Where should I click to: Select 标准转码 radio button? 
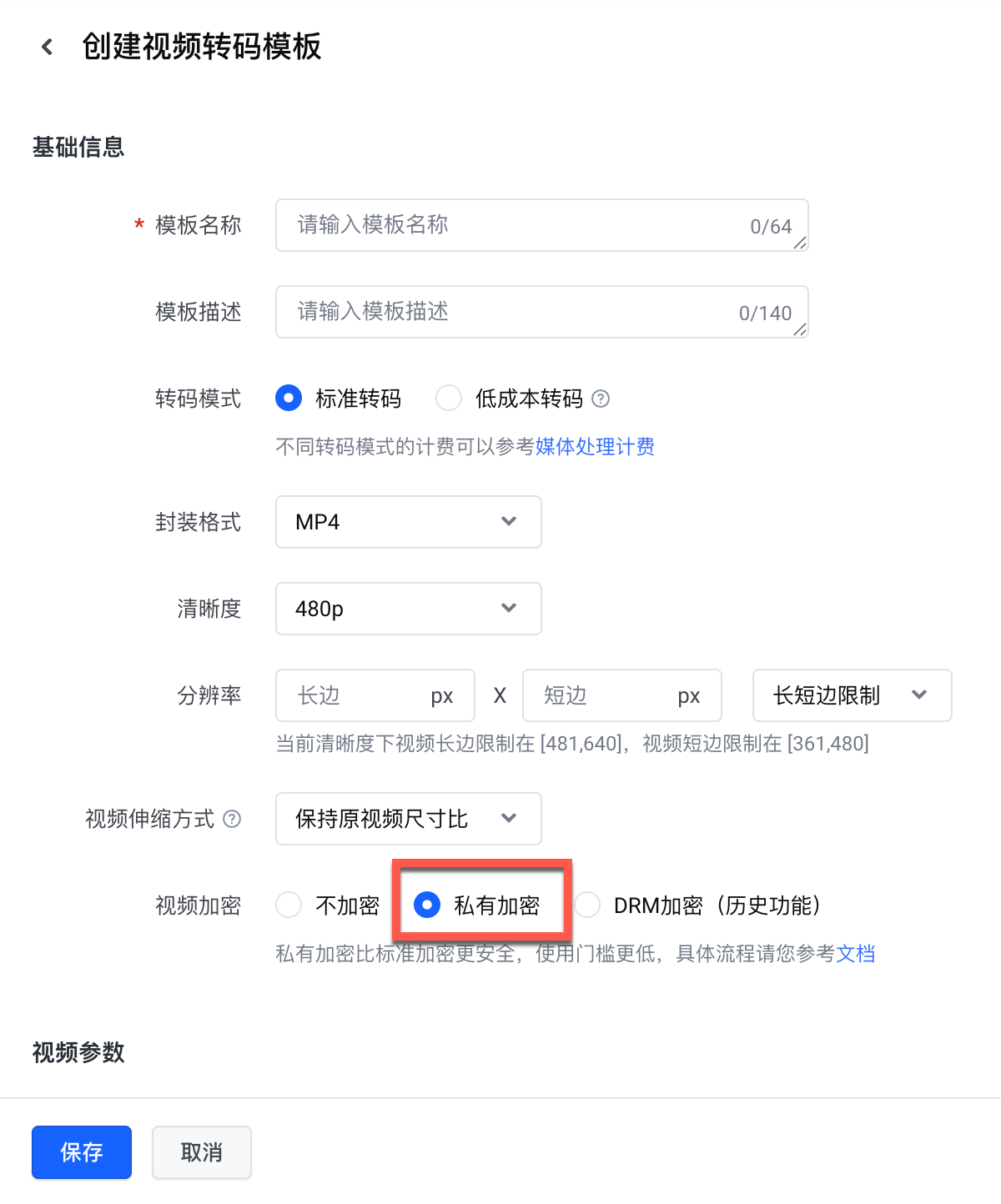click(x=289, y=399)
